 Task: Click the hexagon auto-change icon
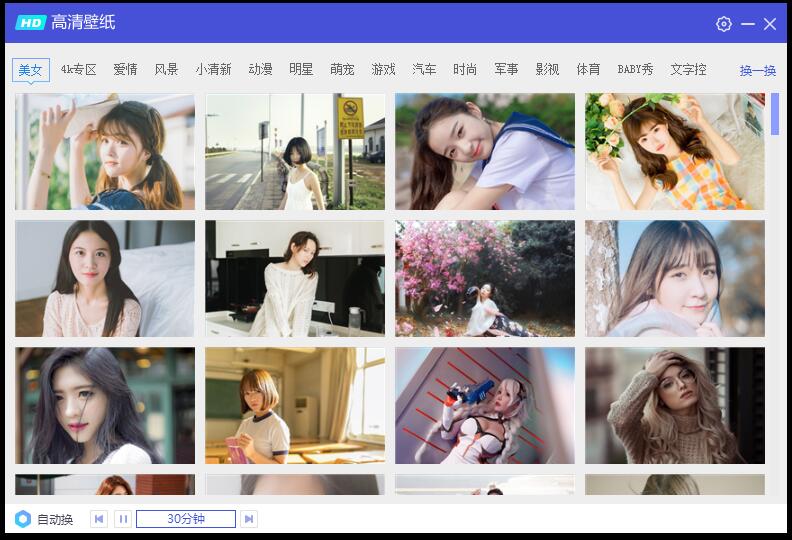click(23, 519)
